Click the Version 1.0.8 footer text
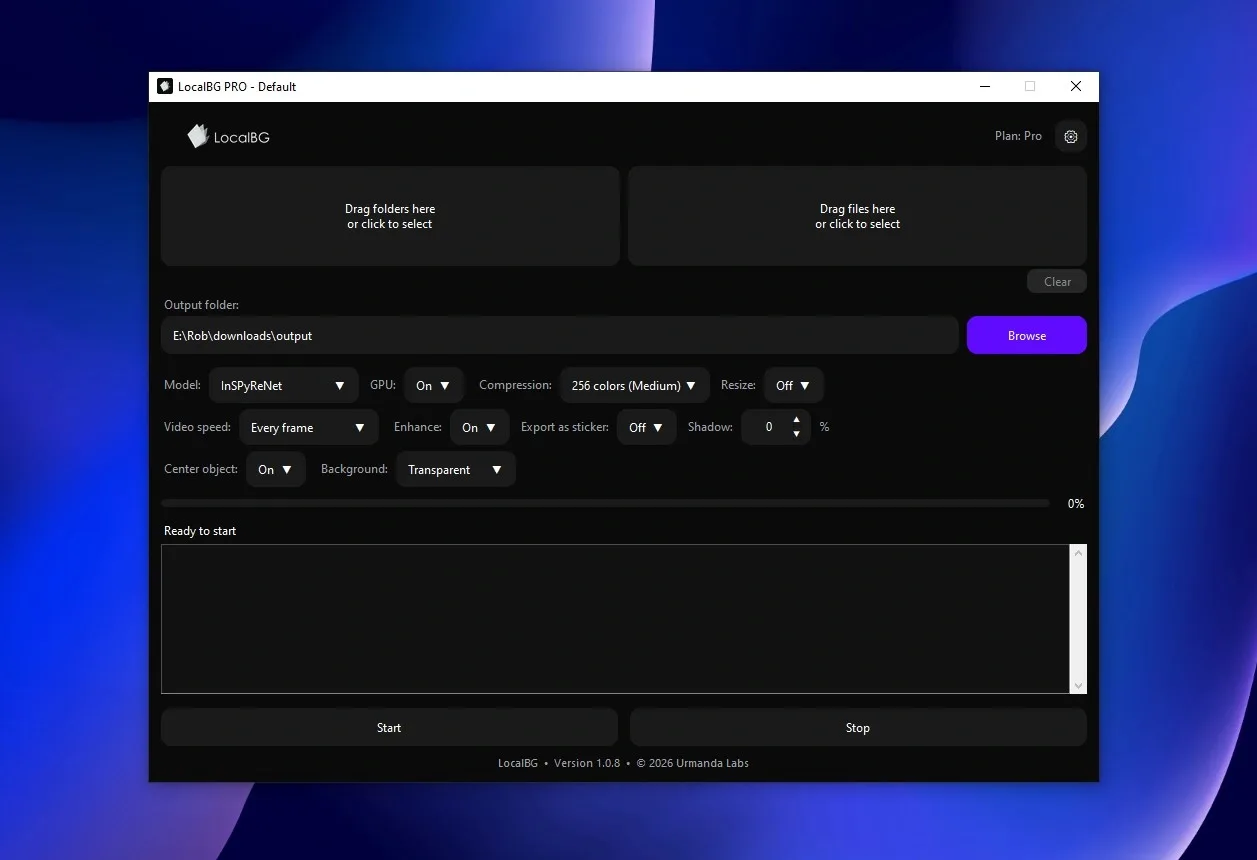Image resolution: width=1257 pixels, height=860 pixels. [x=587, y=763]
